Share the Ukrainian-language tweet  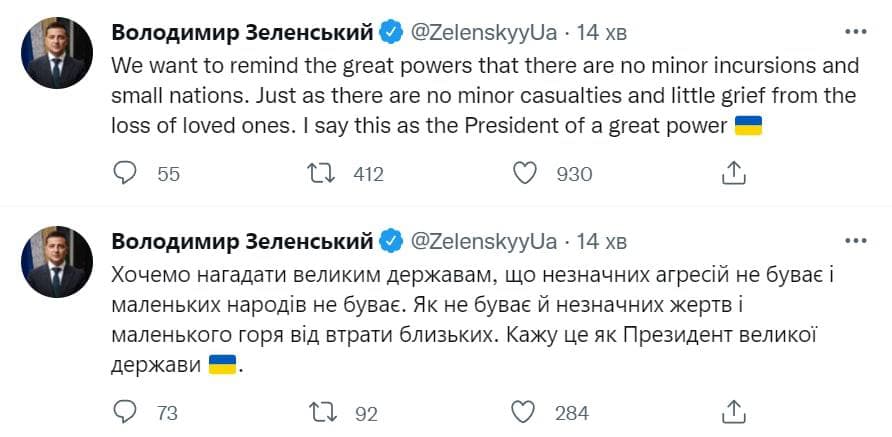734,412
